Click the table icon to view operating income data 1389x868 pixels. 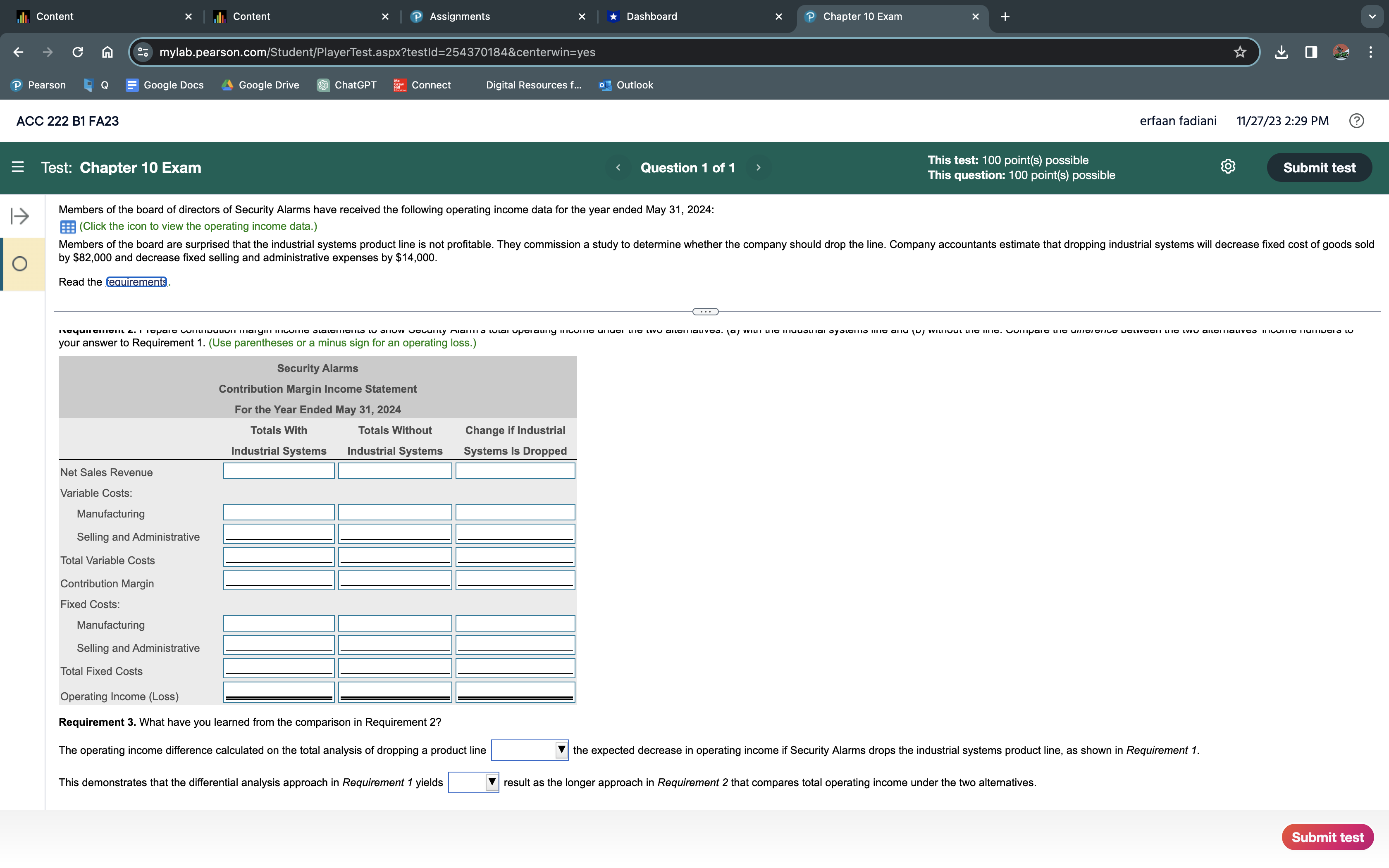pyautogui.click(x=68, y=227)
